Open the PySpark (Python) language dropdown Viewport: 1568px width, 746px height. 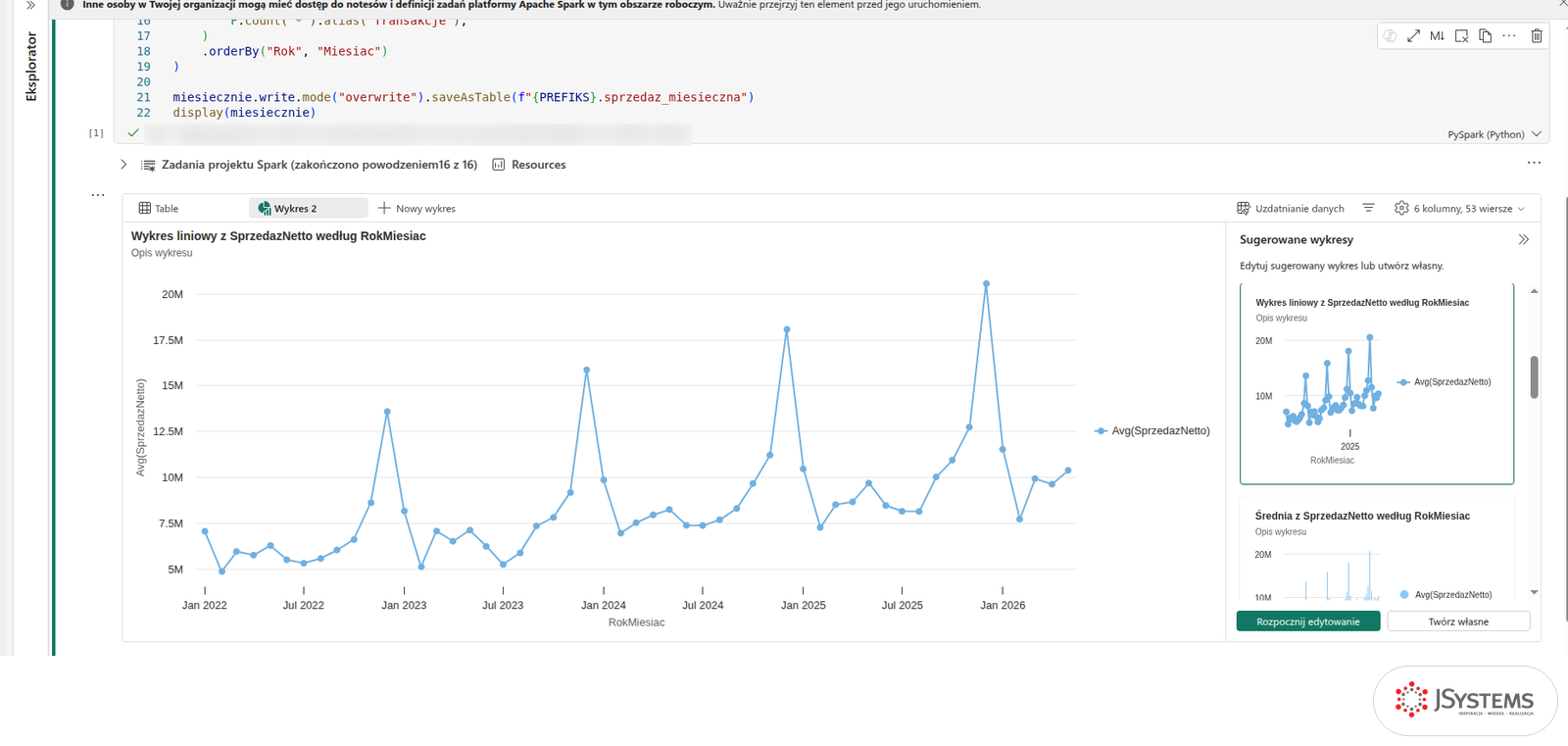point(1494,134)
